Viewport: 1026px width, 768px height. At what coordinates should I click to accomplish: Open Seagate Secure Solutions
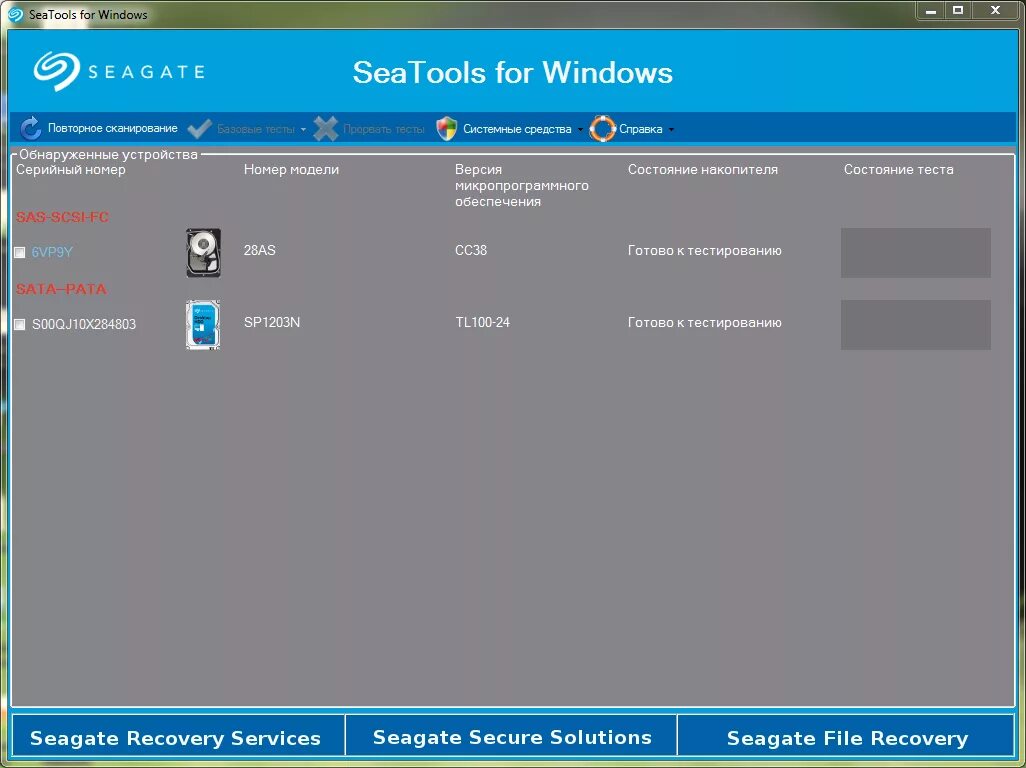(x=512, y=736)
